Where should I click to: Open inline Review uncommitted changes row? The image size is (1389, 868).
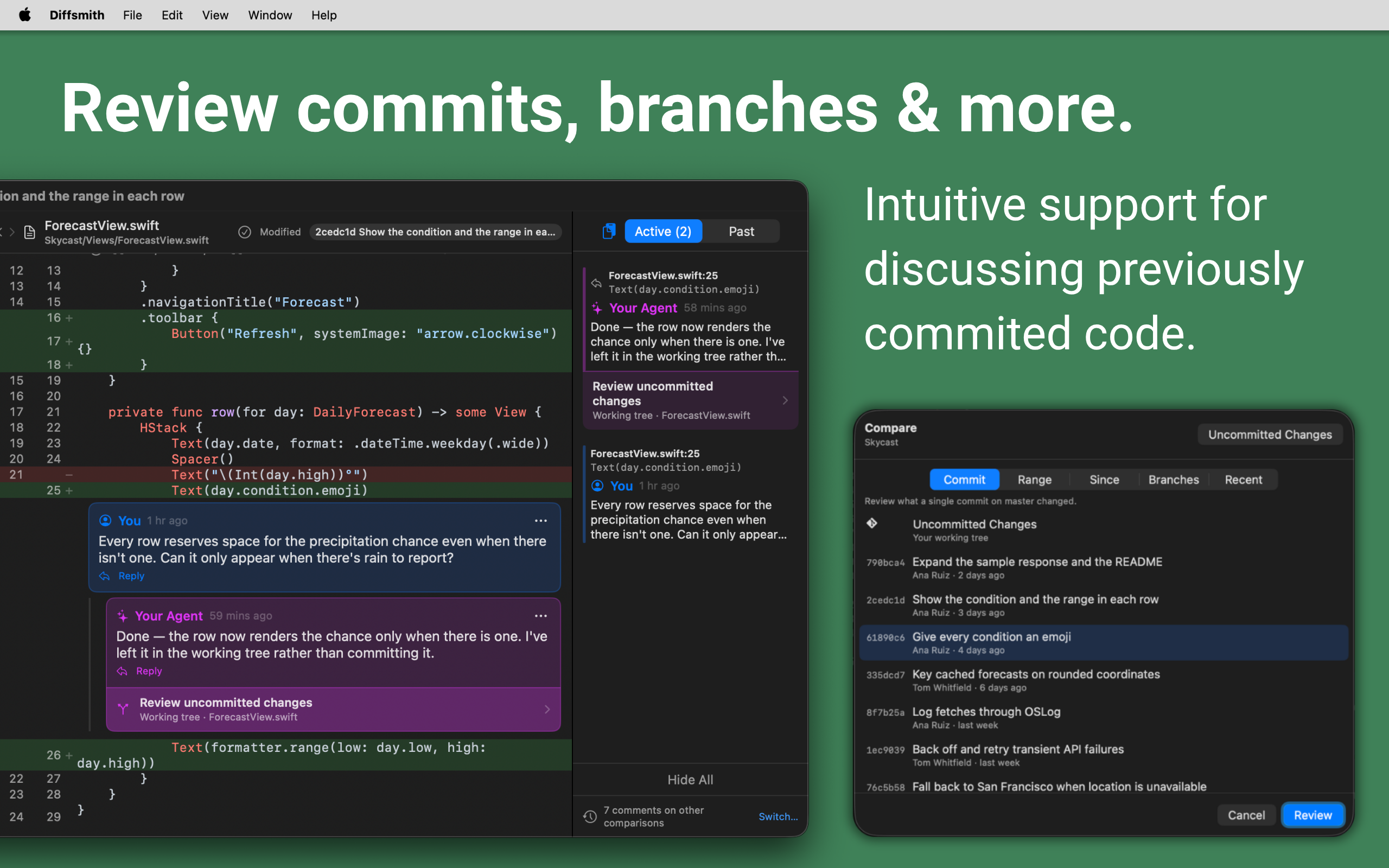[334, 709]
